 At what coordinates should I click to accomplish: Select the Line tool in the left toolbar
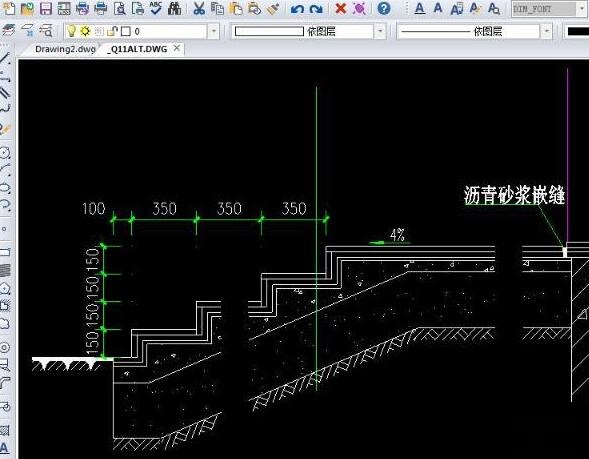(5, 58)
